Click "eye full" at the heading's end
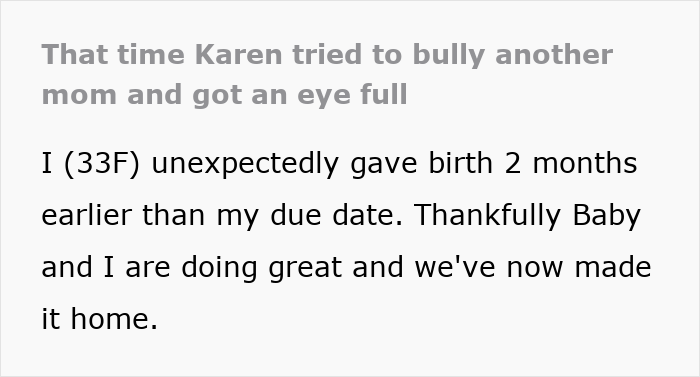The width and height of the screenshot is (700, 377). coord(352,95)
